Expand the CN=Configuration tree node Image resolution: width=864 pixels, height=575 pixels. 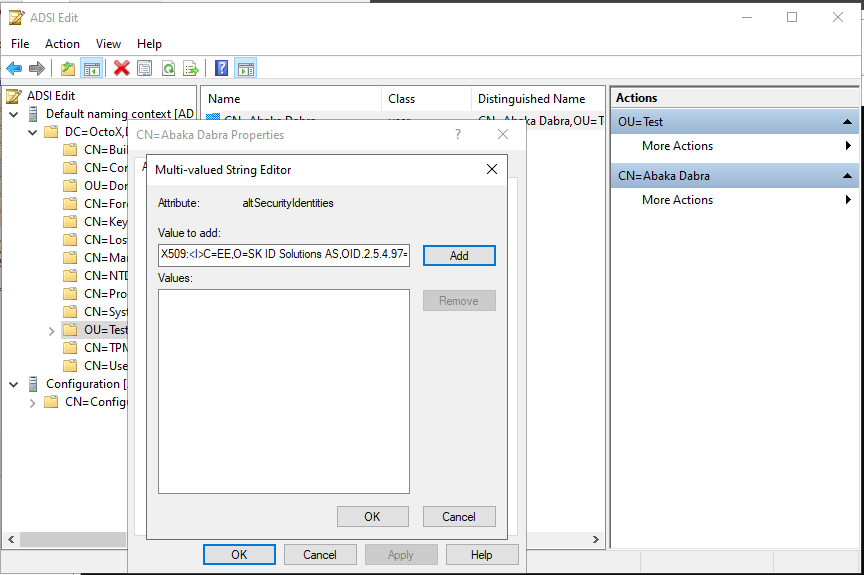coord(33,403)
